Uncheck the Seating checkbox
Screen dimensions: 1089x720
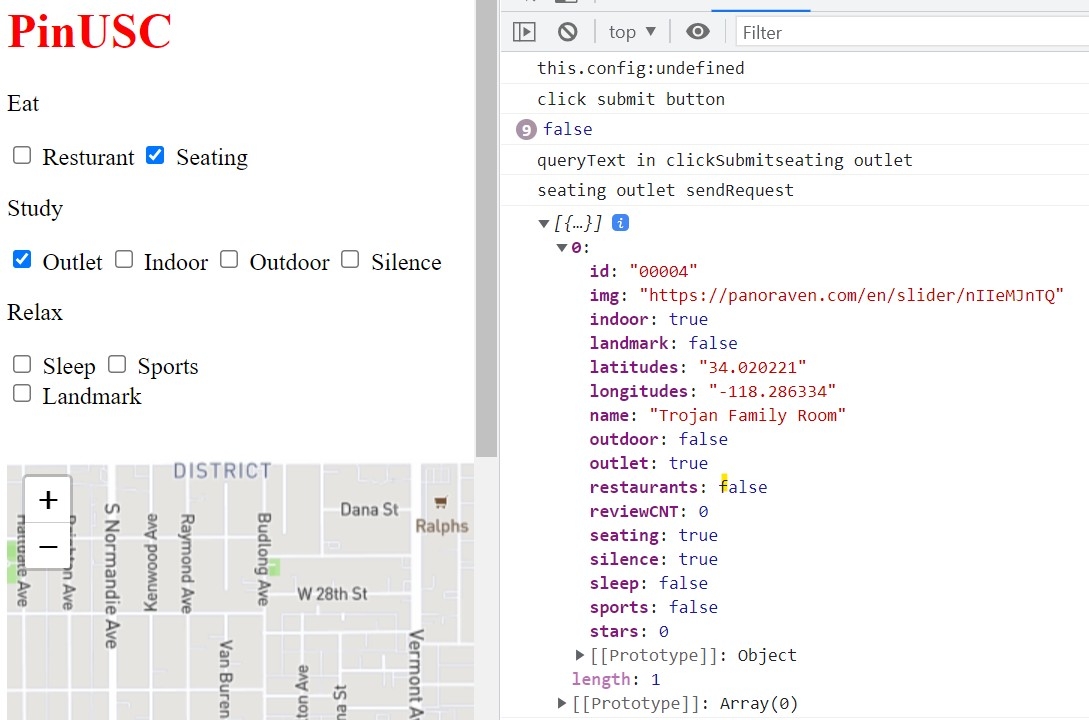155,155
